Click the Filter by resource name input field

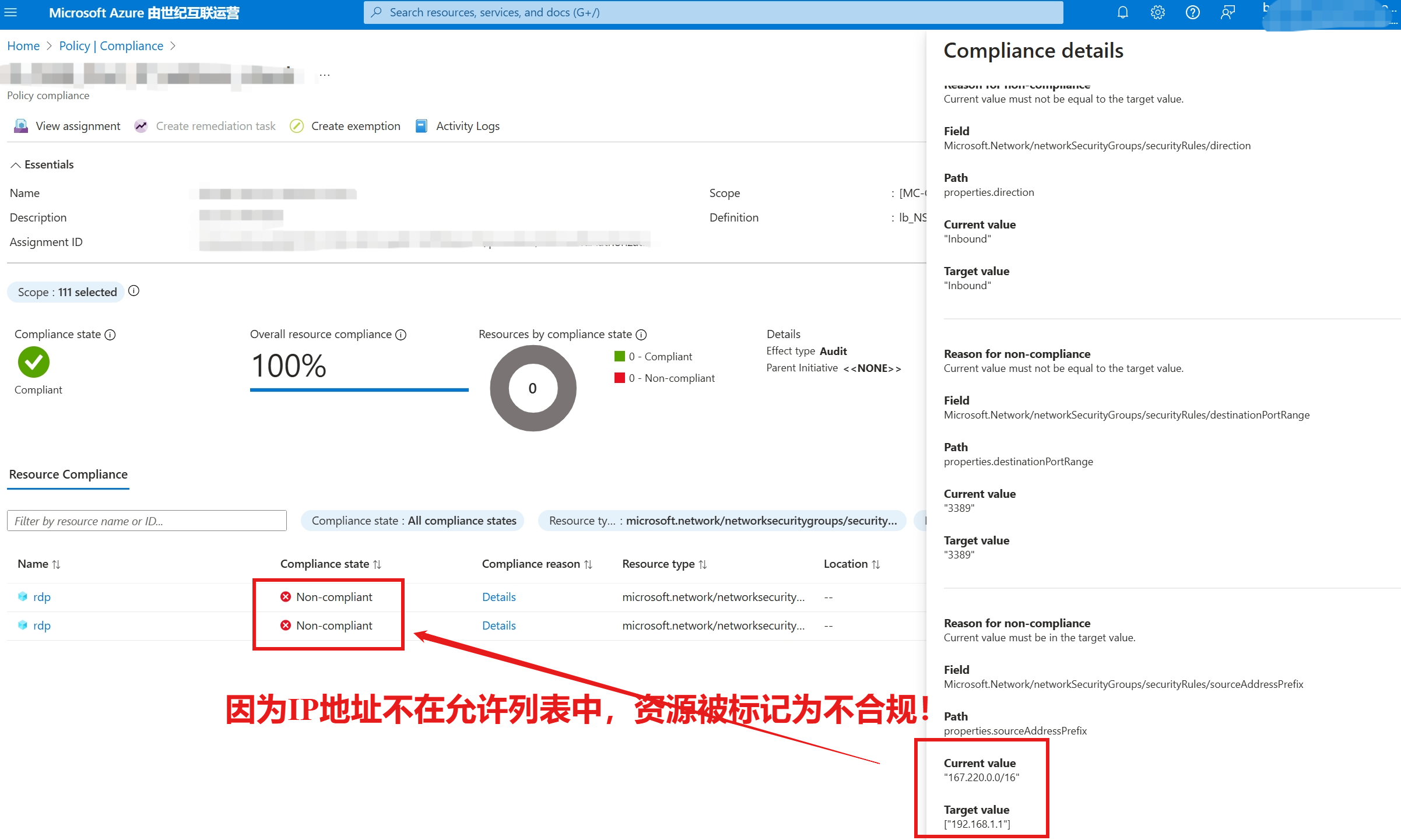pos(147,520)
